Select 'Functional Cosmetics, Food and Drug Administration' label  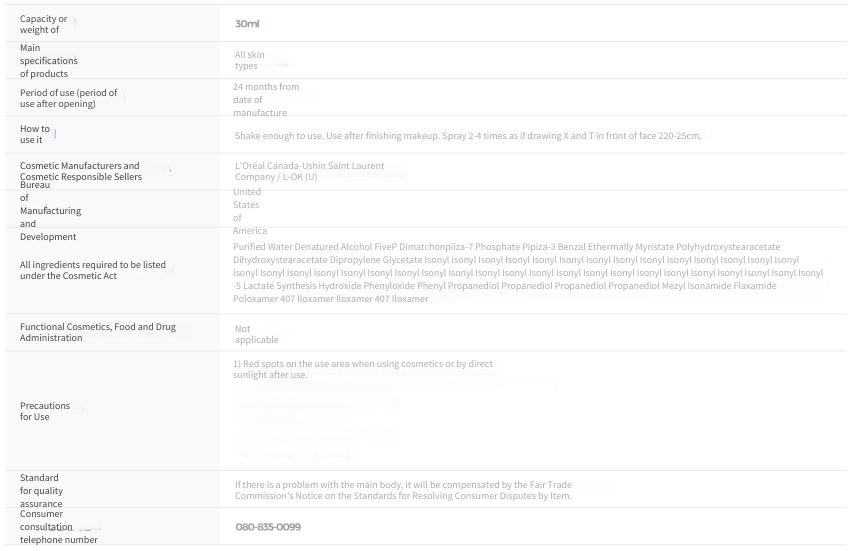98,332
